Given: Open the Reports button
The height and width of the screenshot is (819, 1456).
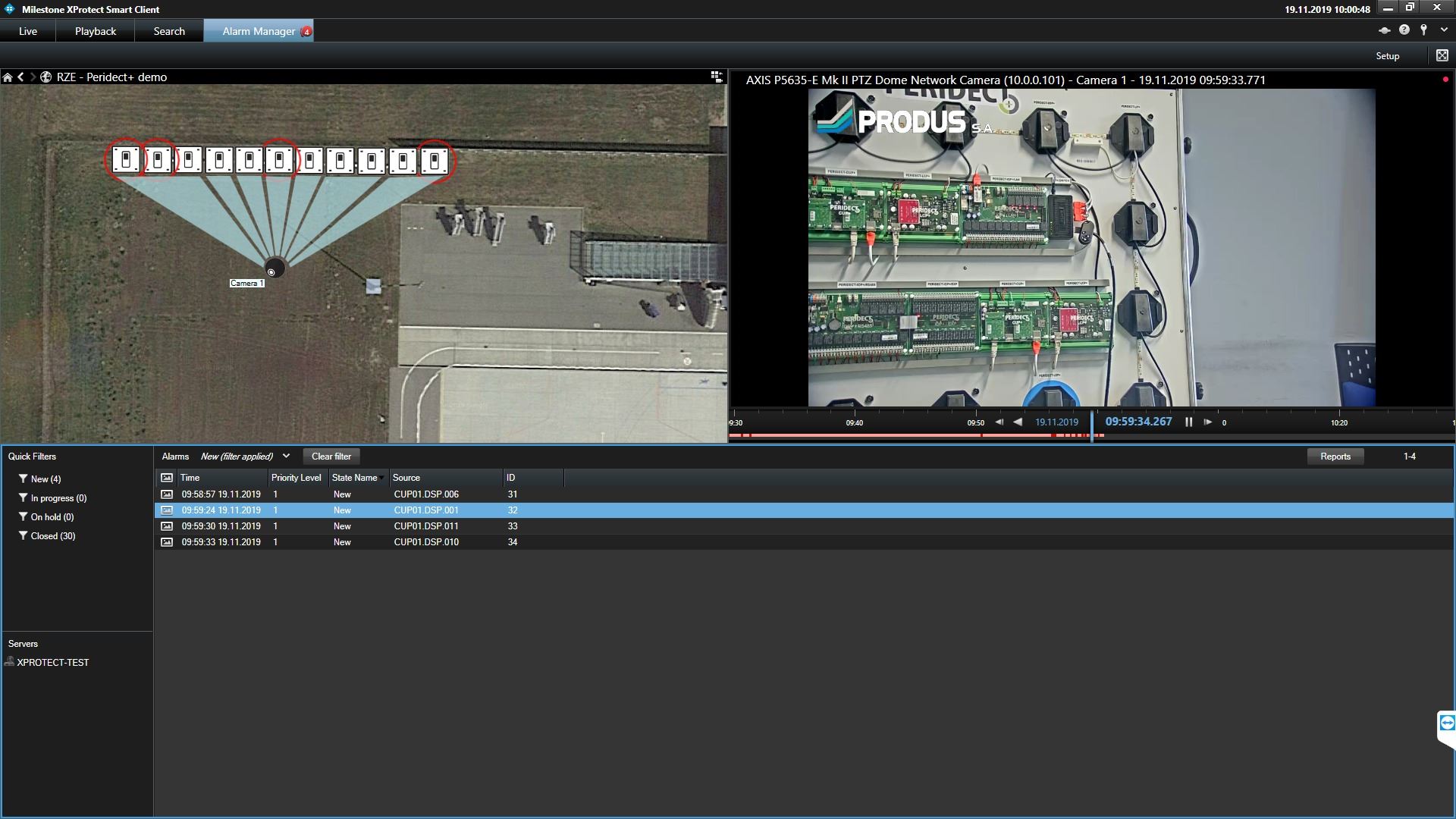Looking at the screenshot, I should pos(1335,457).
